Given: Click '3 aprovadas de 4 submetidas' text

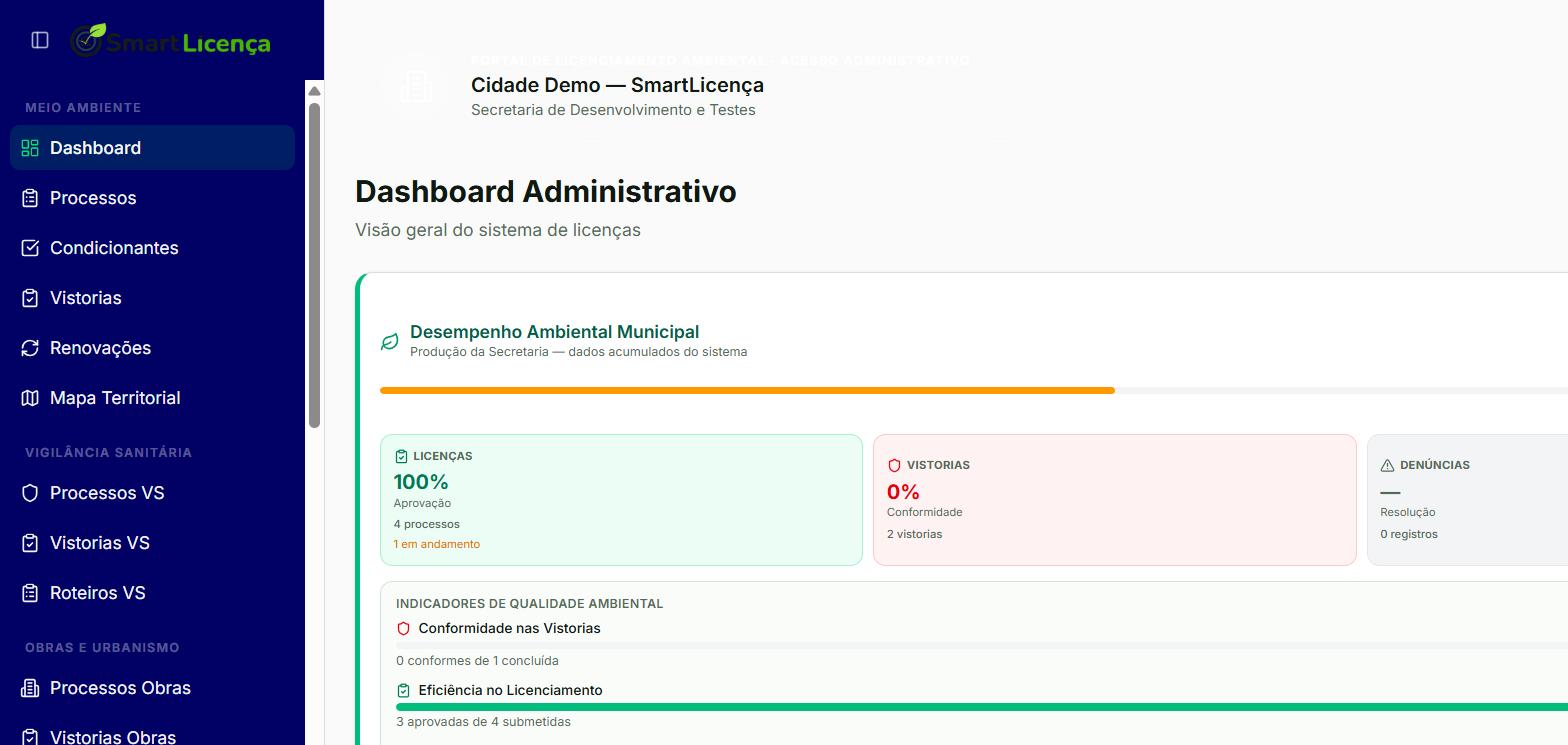Looking at the screenshot, I should point(483,722).
